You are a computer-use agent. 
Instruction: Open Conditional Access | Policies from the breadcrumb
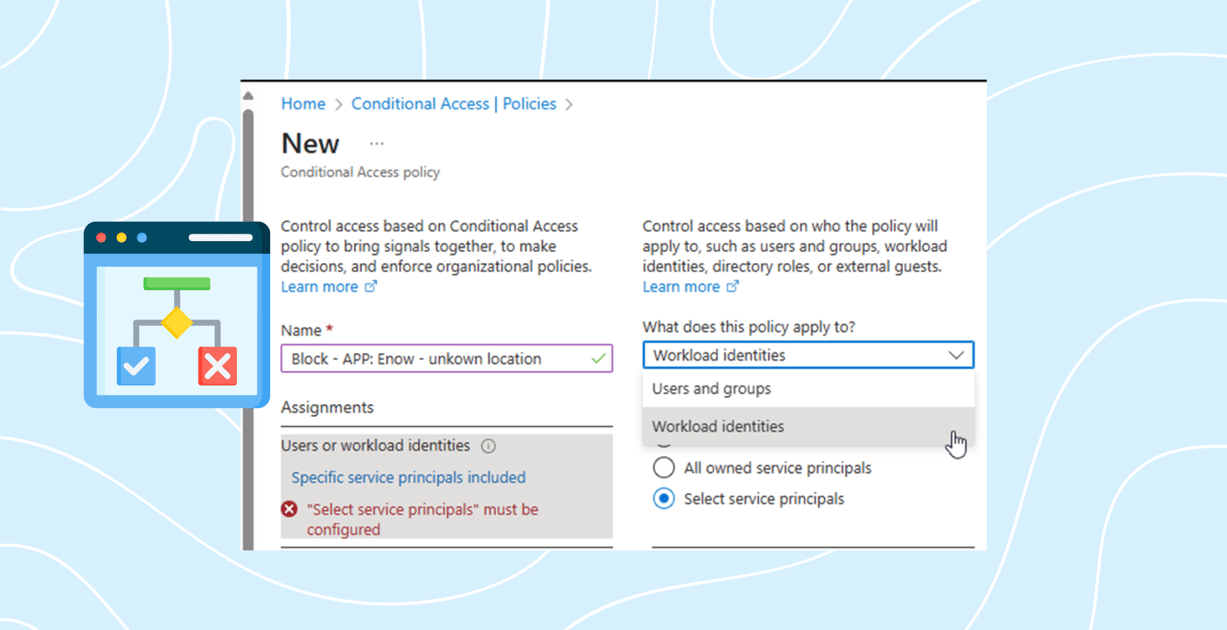pos(452,103)
